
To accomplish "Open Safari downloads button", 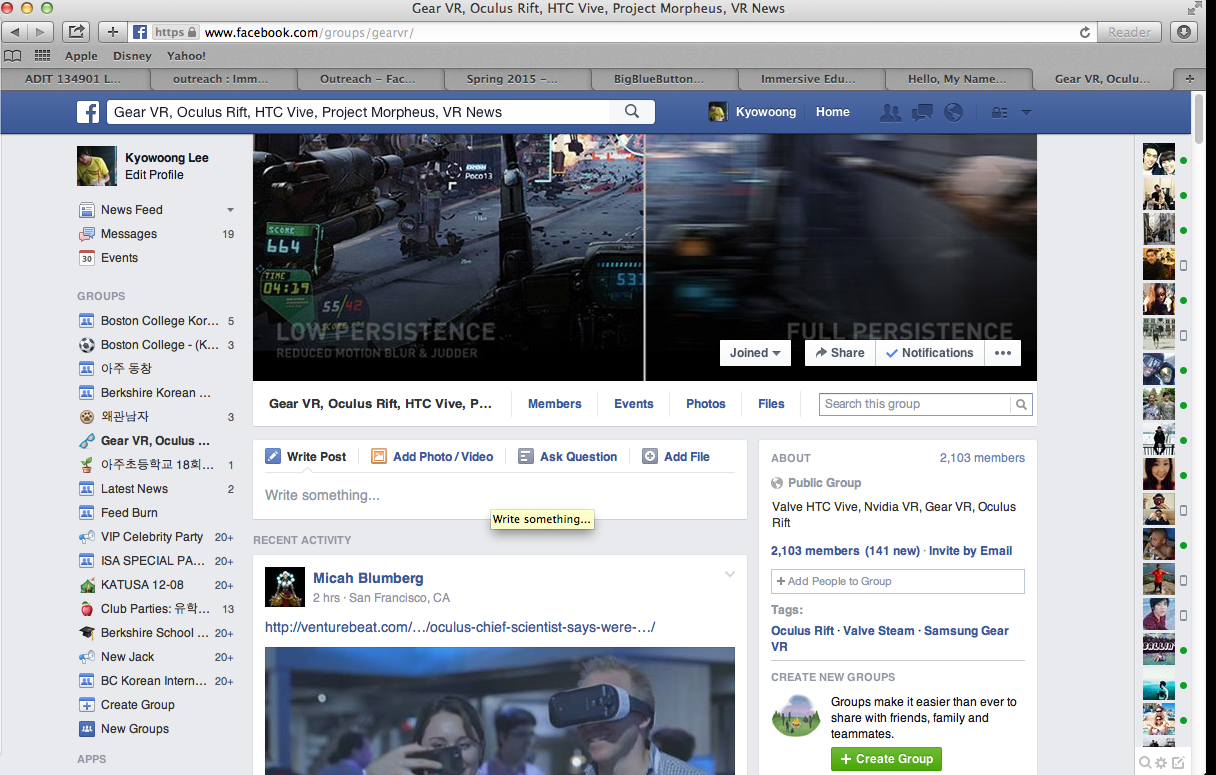I will point(1184,32).
